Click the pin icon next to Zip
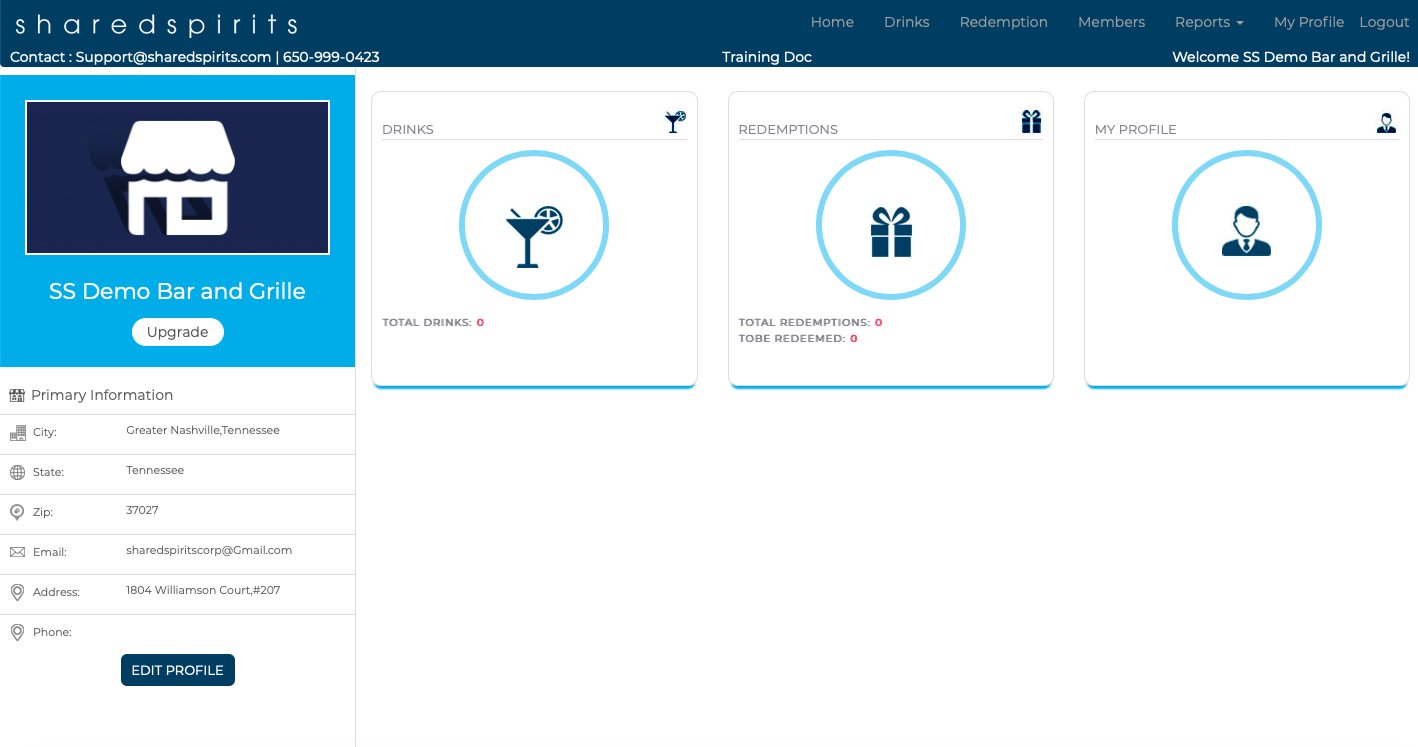The height and width of the screenshot is (747, 1418). [x=17, y=512]
